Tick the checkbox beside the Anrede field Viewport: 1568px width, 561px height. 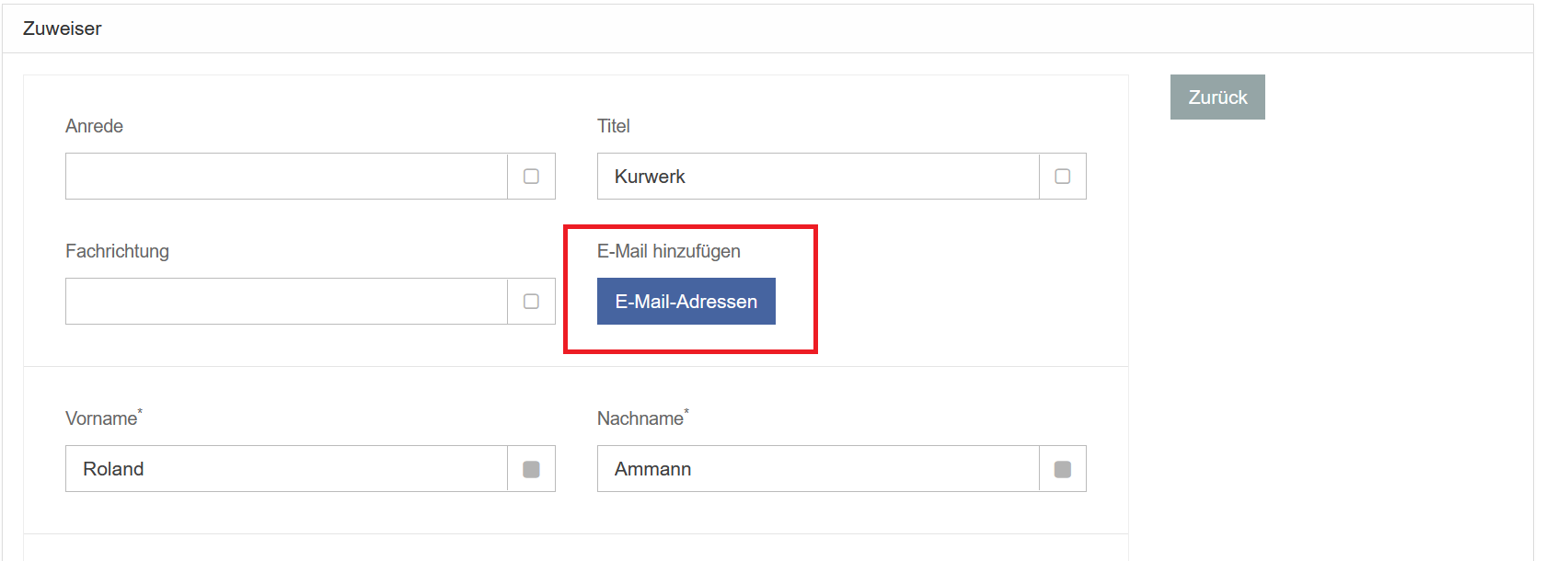(x=531, y=177)
